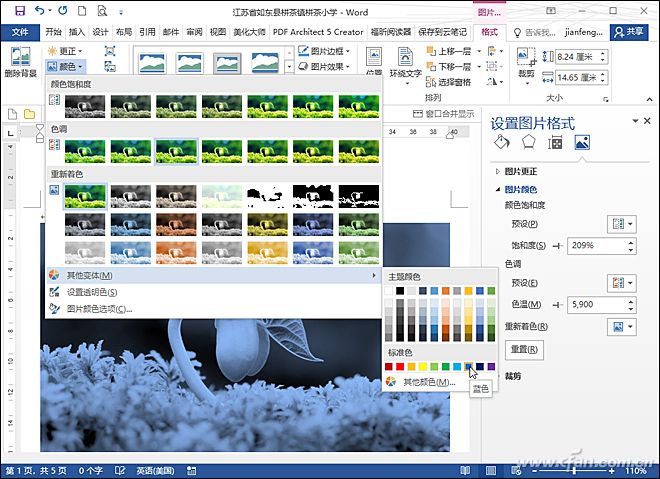Click the picture height field 8.24 厘米

click(x=579, y=57)
